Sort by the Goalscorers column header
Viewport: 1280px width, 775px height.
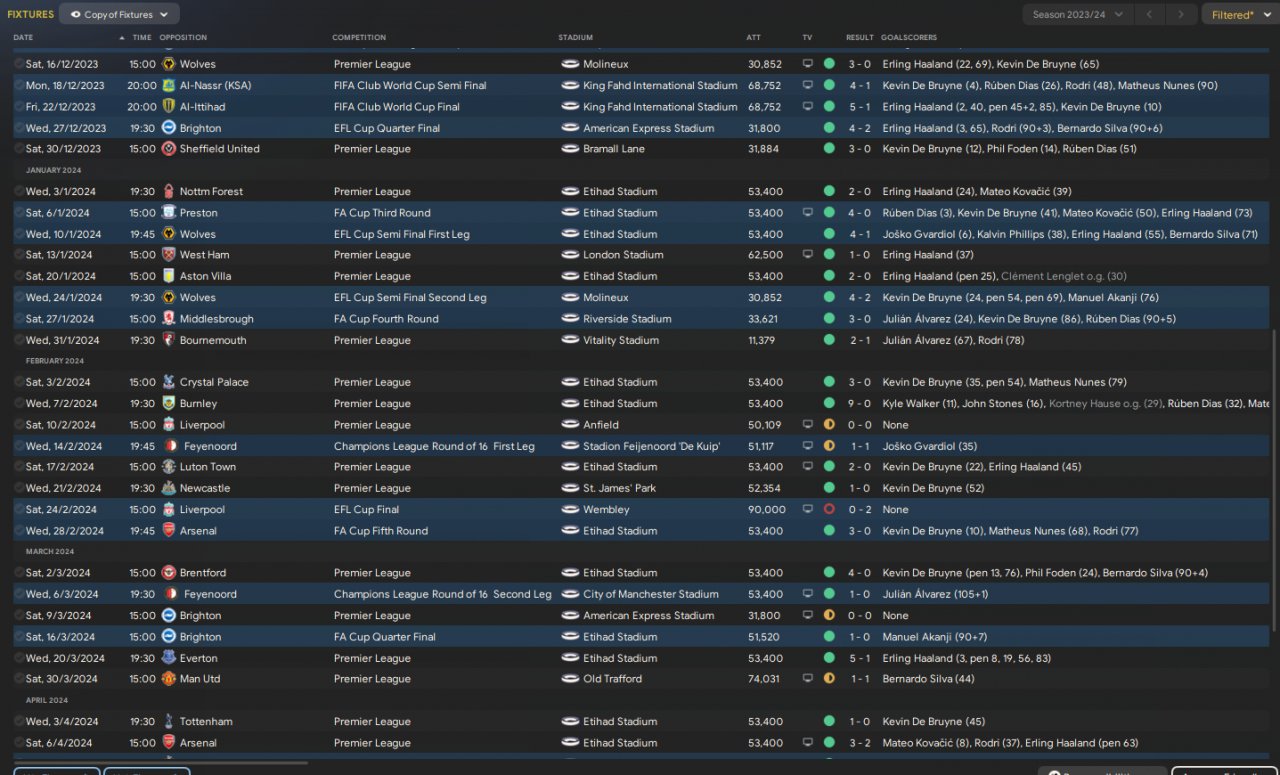pyautogui.click(x=909, y=38)
